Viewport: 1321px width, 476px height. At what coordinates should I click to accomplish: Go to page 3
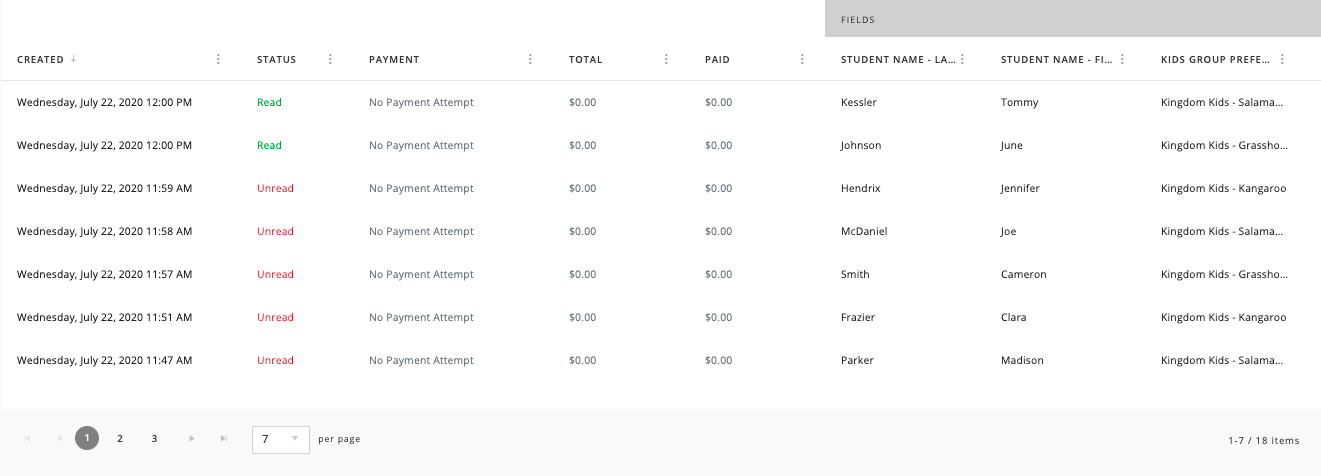pyautogui.click(x=154, y=439)
